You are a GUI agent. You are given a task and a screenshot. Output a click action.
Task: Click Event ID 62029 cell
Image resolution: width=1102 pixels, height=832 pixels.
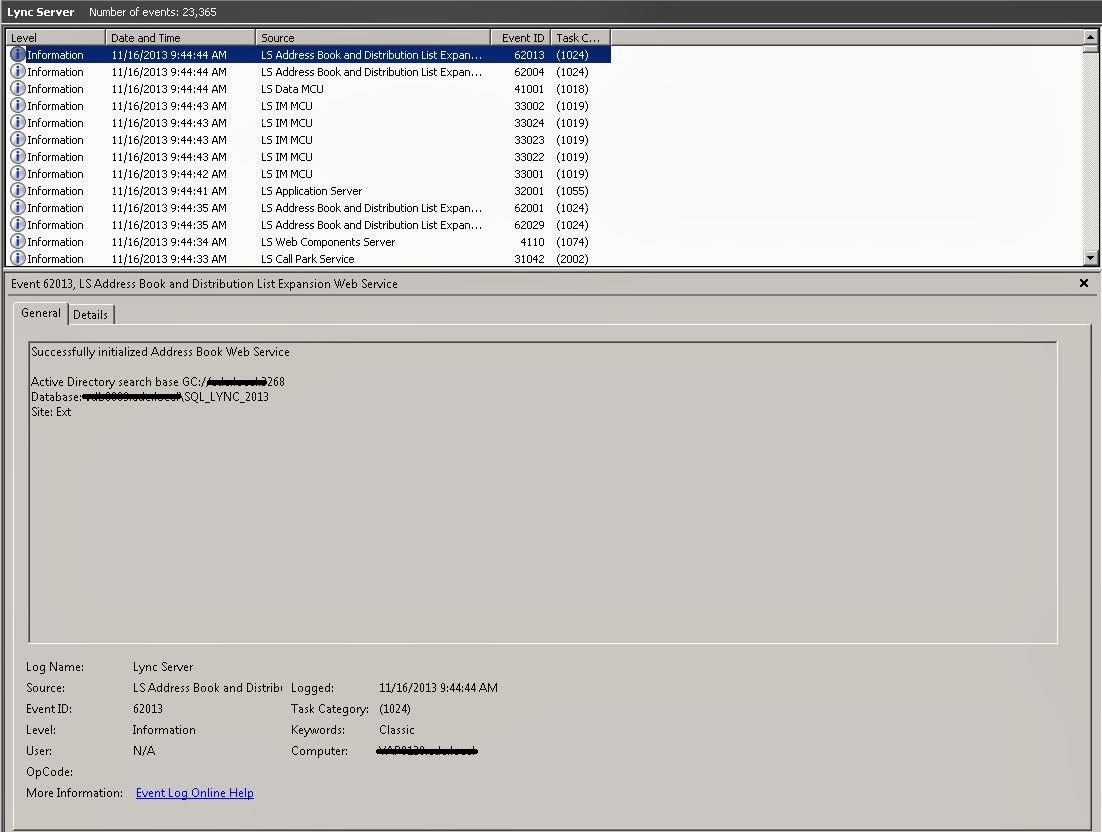coord(529,225)
